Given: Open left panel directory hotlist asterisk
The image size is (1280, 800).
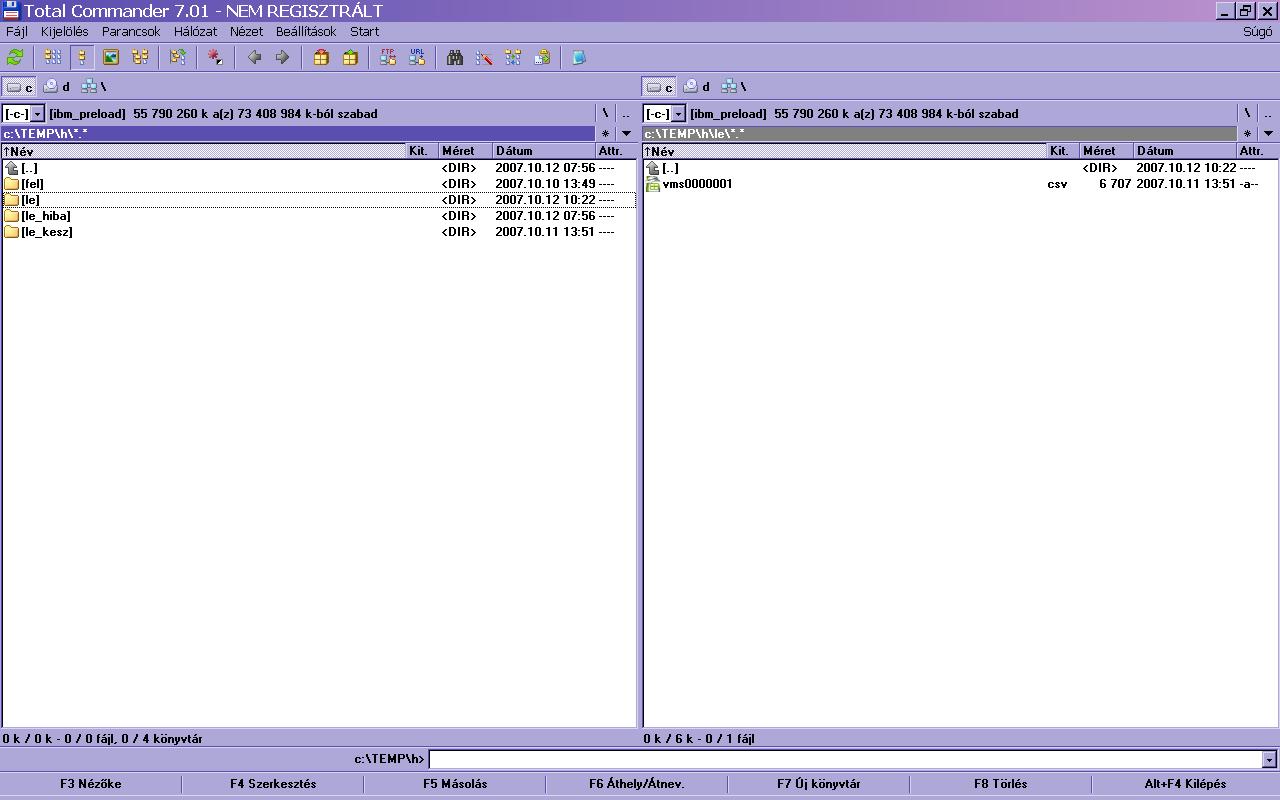Looking at the screenshot, I should click(x=605, y=133).
